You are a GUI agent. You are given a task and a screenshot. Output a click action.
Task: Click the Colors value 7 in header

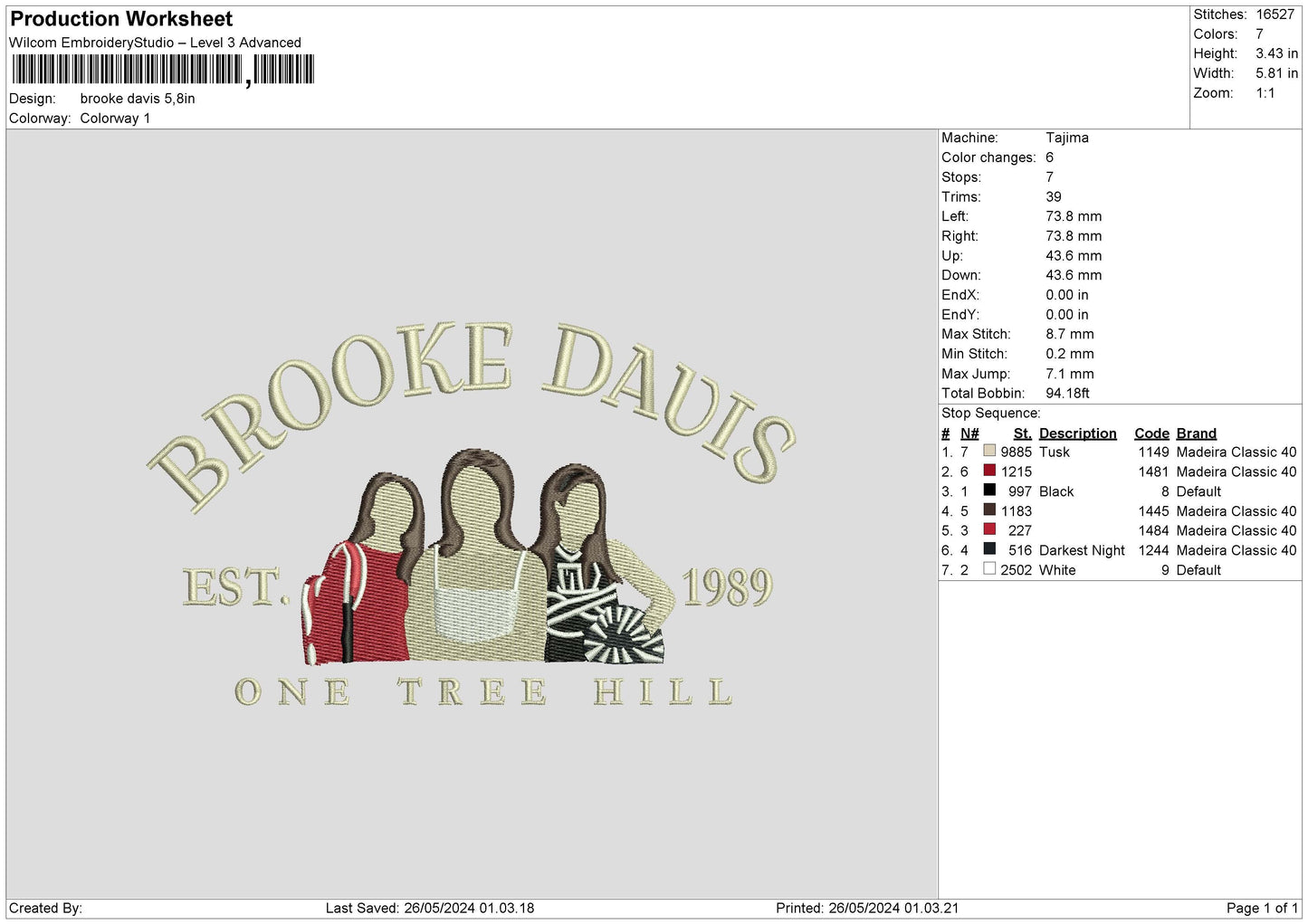pyautogui.click(x=1259, y=34)
